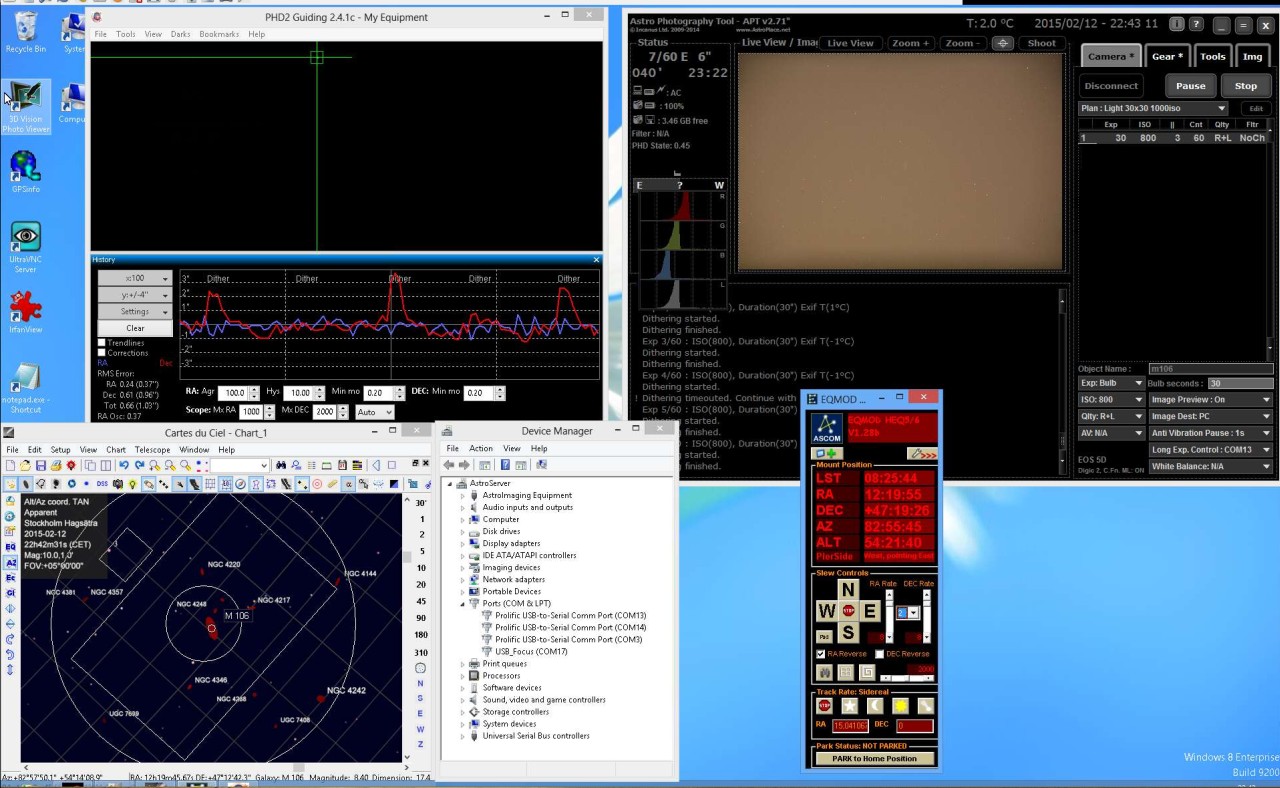This screenshot has height=788, width=1280.
Task: Select star sidereal tracking icon in EQMOD
Action: click(849, 705)
